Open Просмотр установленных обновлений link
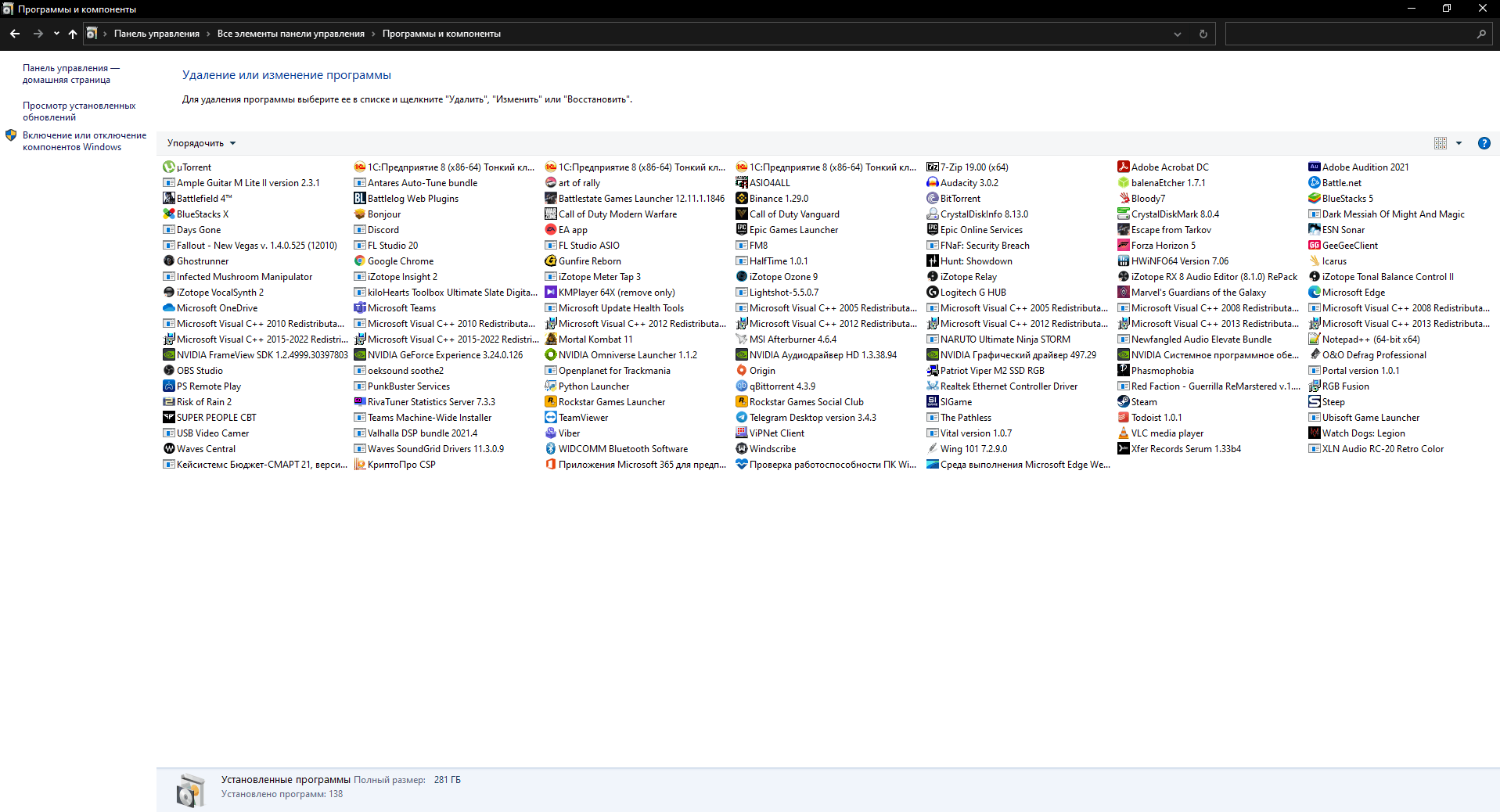This screenshot has width=1500, height=812. [79, 111]
